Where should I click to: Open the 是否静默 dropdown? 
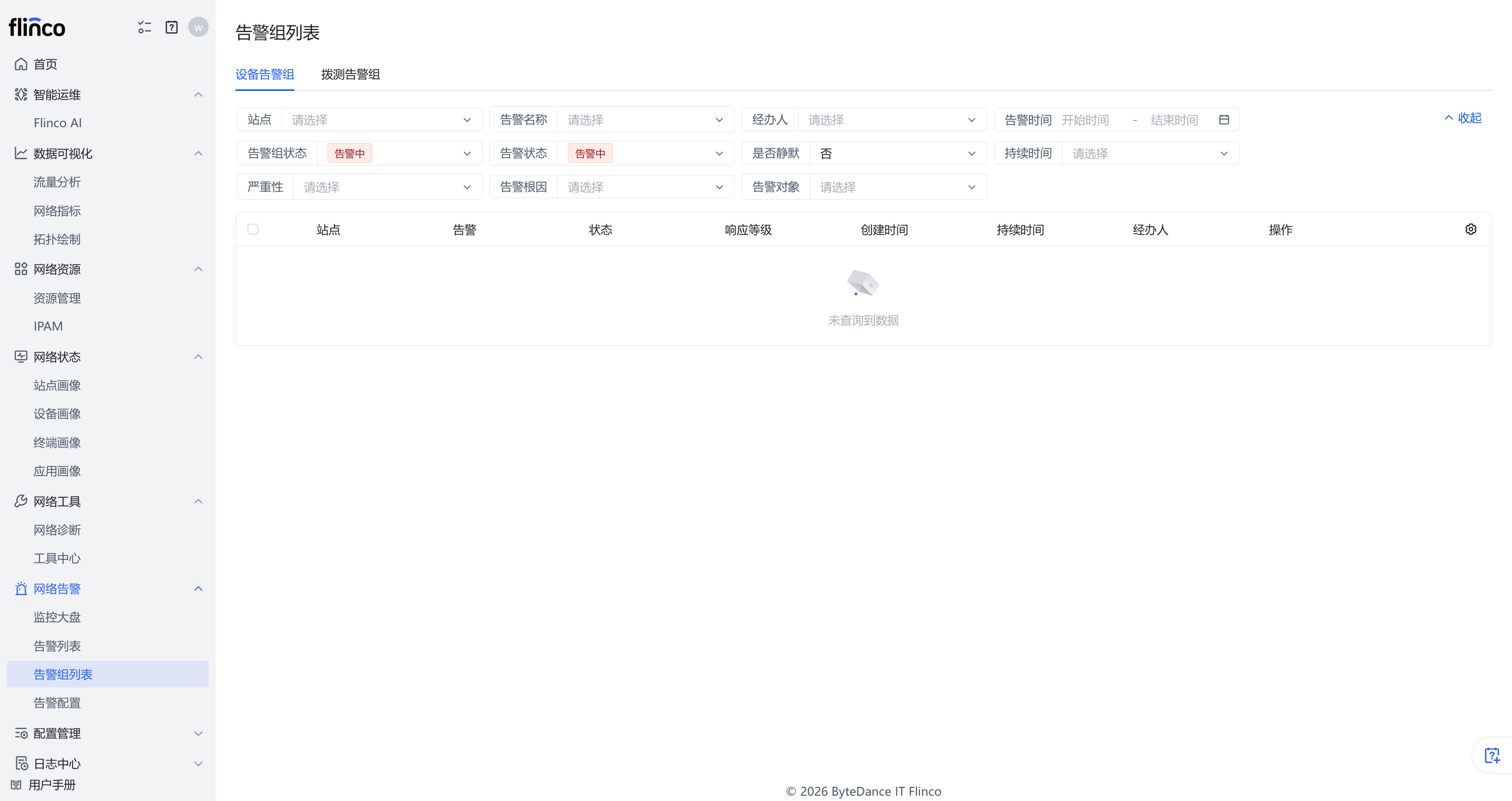point(898,153)
